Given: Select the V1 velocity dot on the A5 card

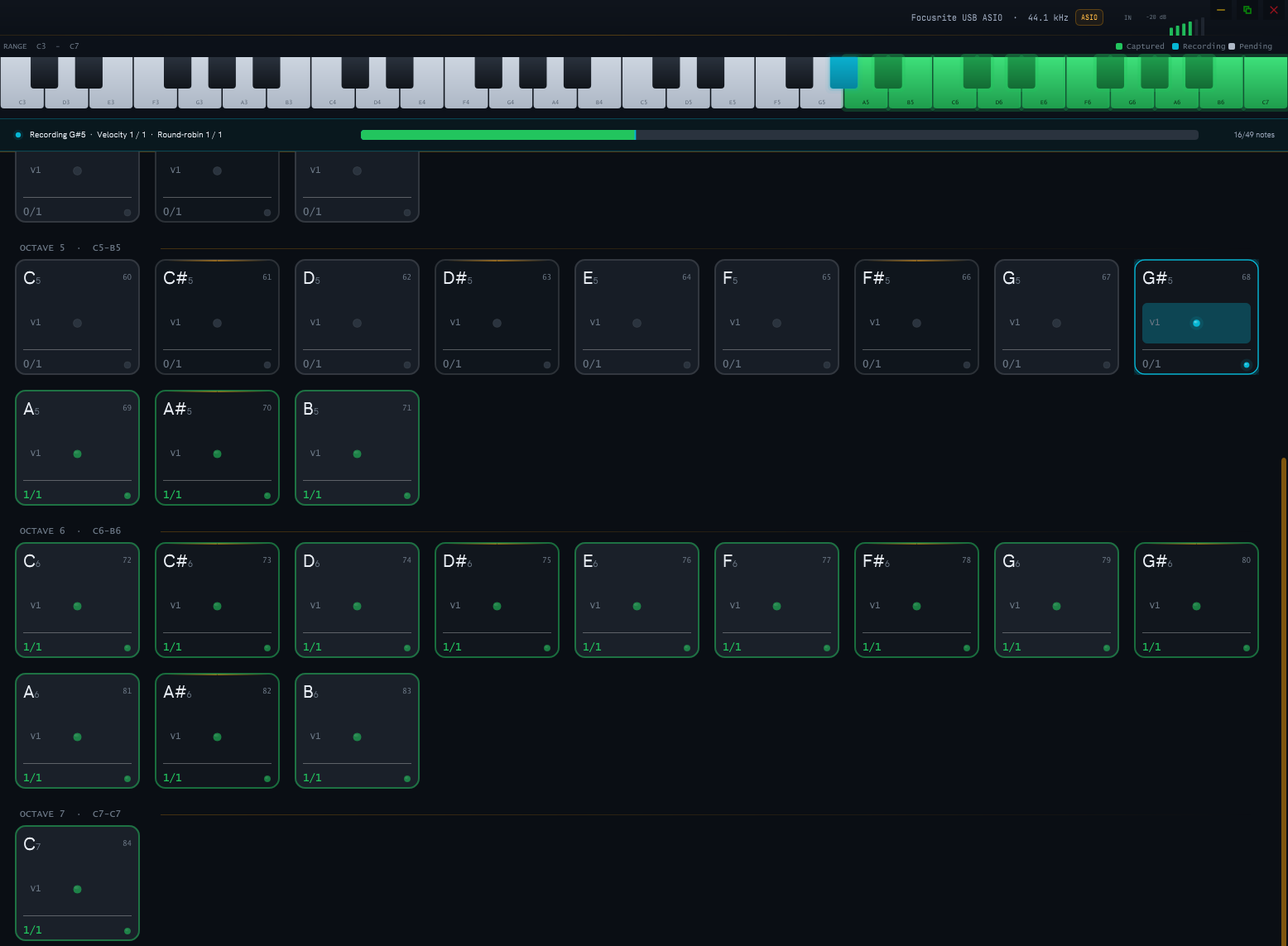Looking at the screenshot, I should pos(77,454).
